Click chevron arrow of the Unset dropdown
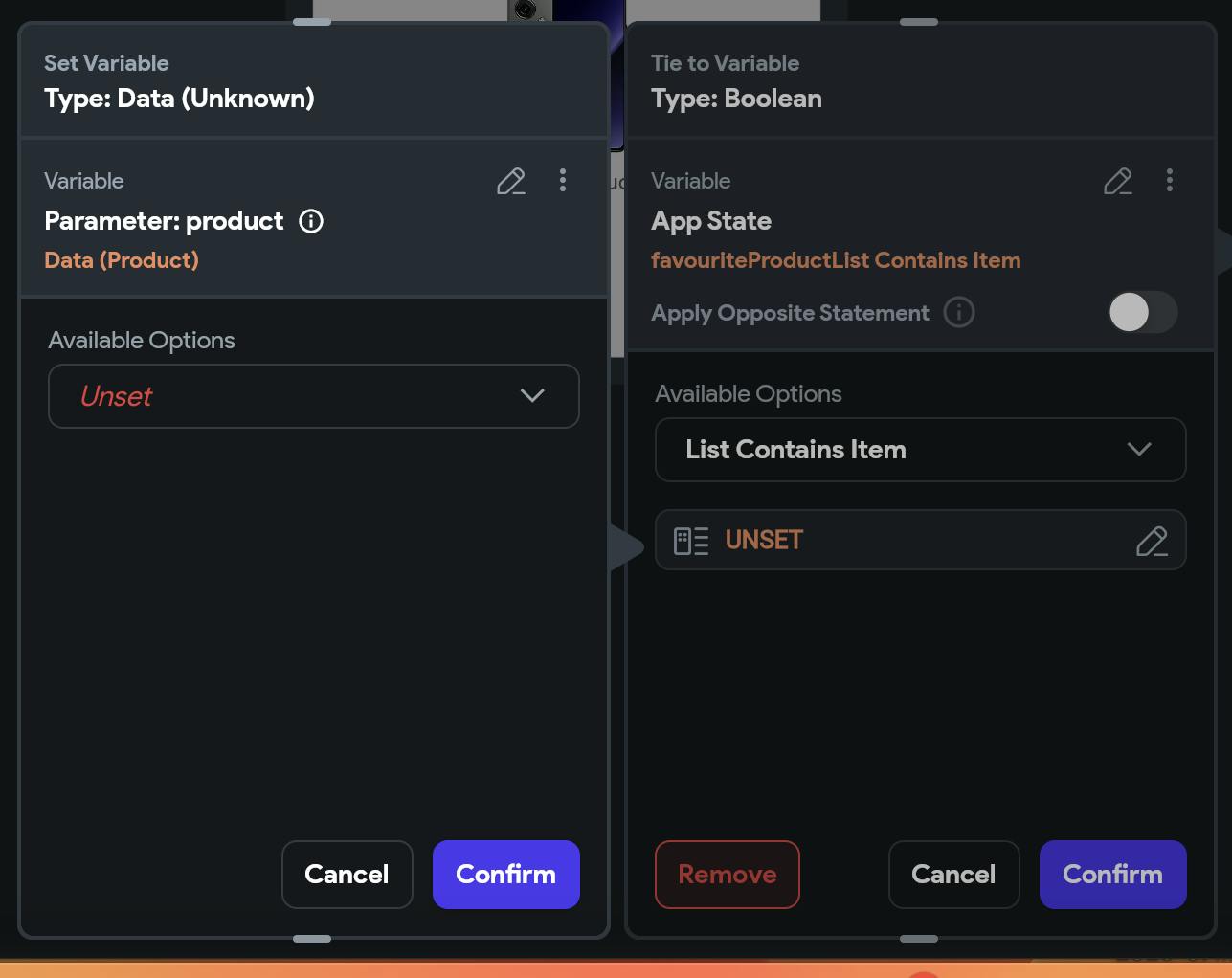 532,396
